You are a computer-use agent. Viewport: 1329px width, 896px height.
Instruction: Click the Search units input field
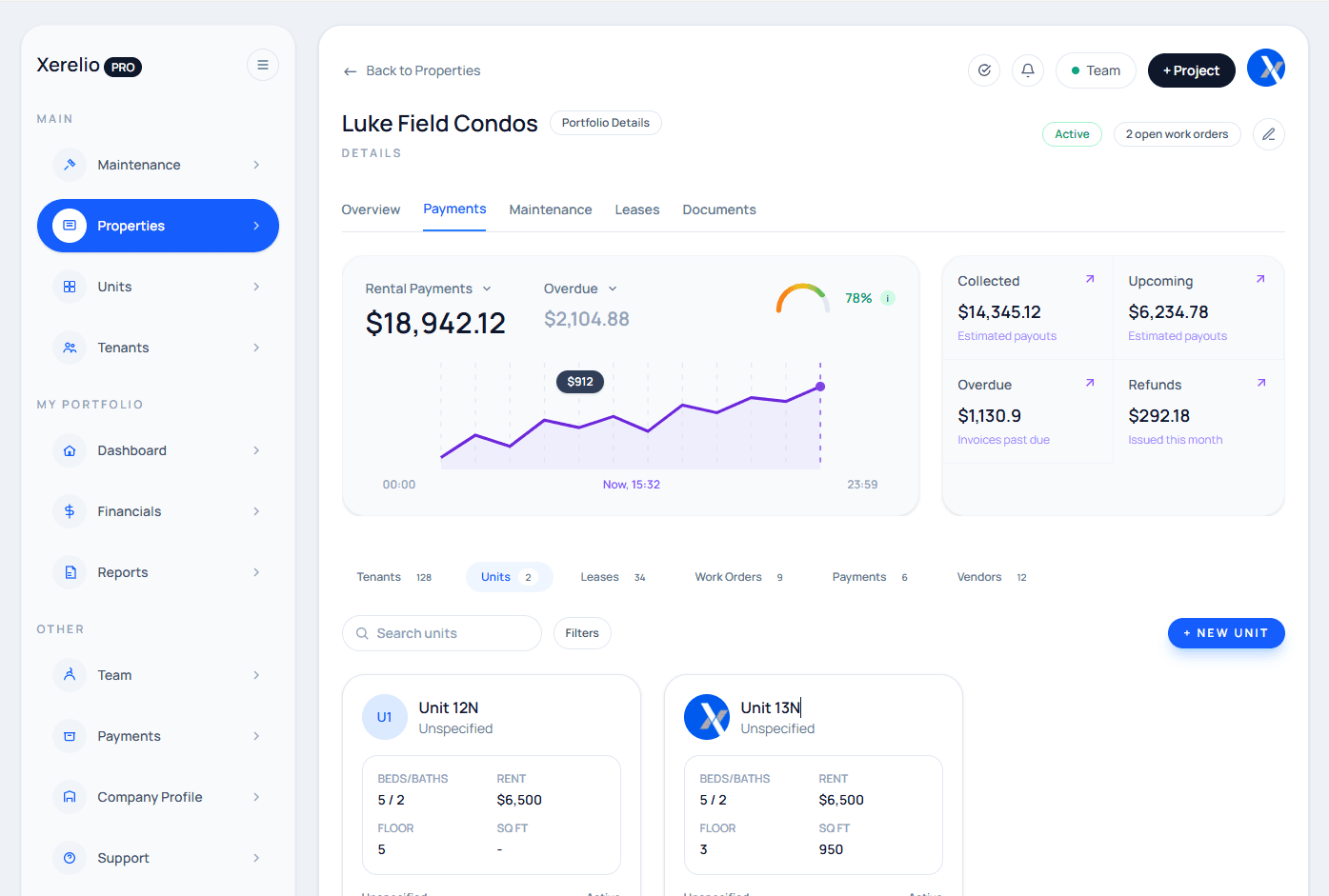click(441, 632)
